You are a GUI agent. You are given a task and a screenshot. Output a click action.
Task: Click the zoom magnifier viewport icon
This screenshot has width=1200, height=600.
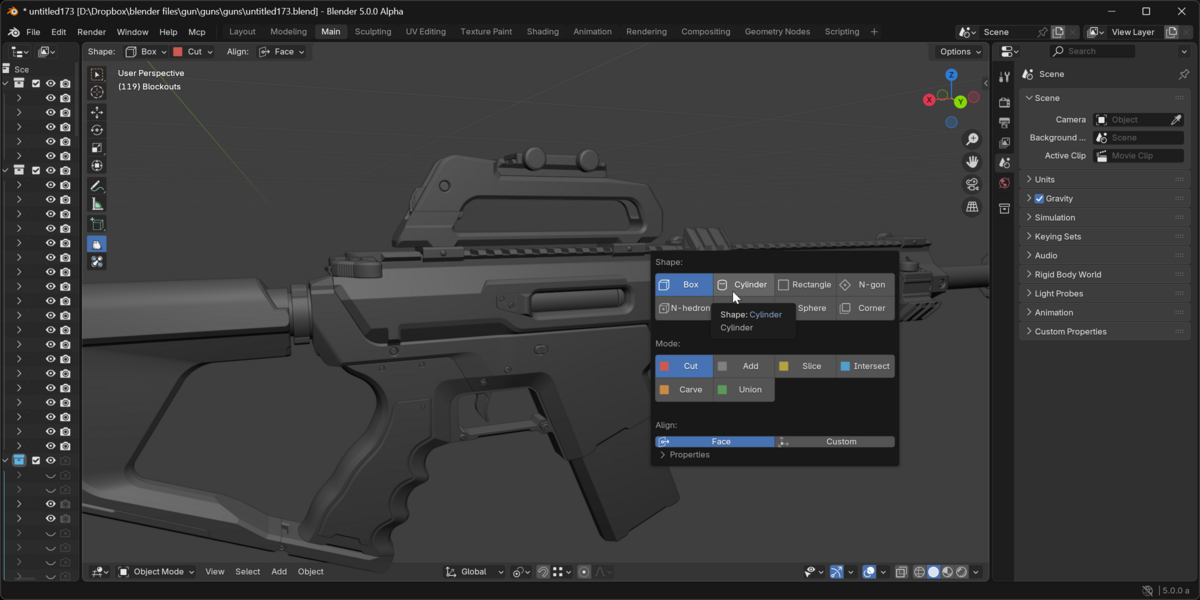click(972, 139)
